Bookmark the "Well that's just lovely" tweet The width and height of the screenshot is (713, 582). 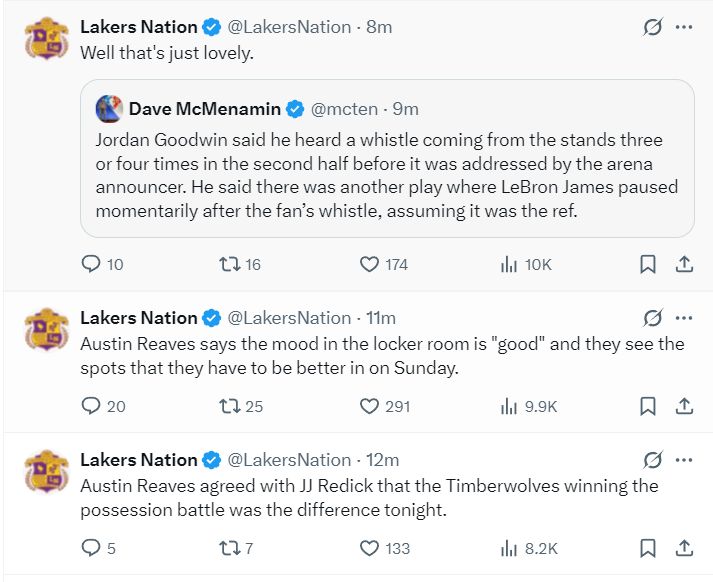[x=648, y=264]
